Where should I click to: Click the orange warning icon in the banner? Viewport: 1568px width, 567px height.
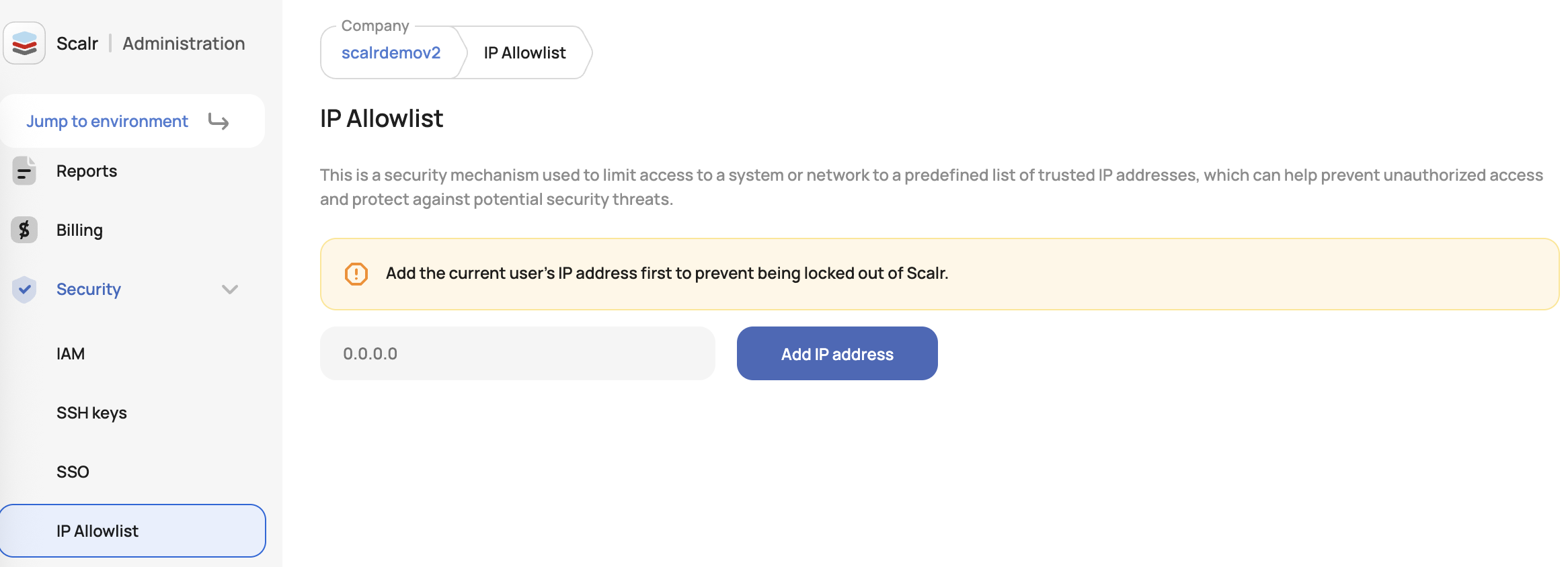356,273
